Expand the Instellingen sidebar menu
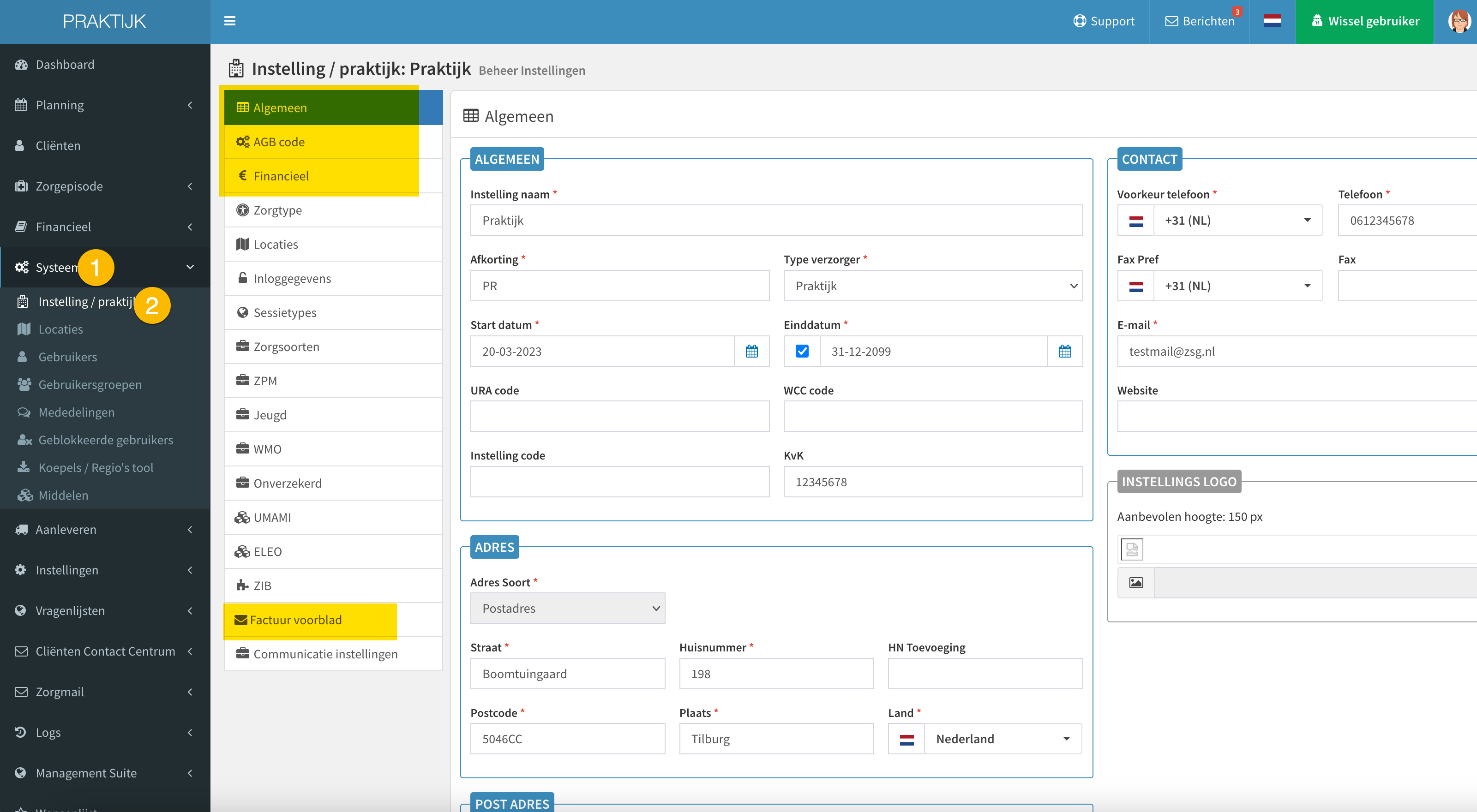The image size is (1477, 812). pos(105,570)
